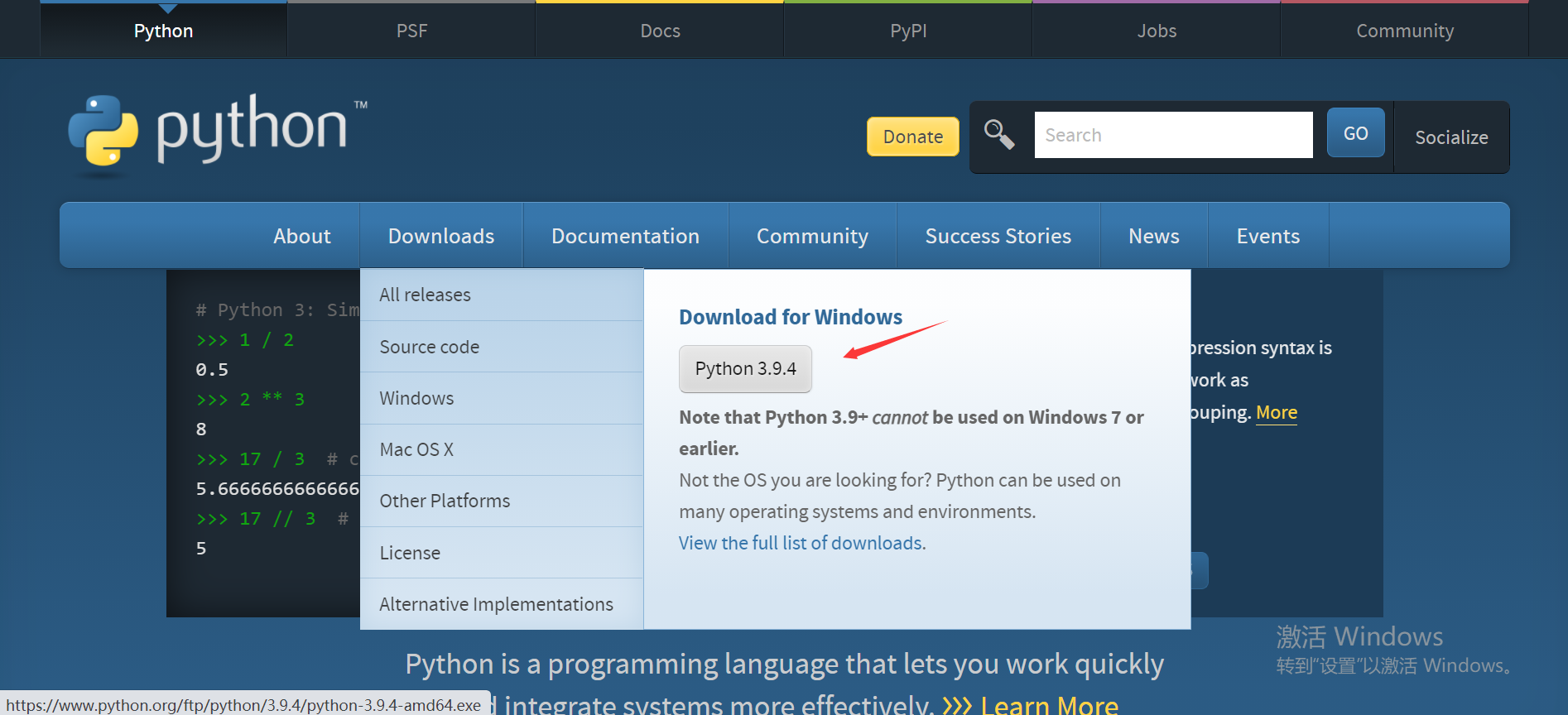The height and width of the screenshot is (715, 1568).
Task: Choose Source code from Downloads menu
Action: (x=429, y=347)
